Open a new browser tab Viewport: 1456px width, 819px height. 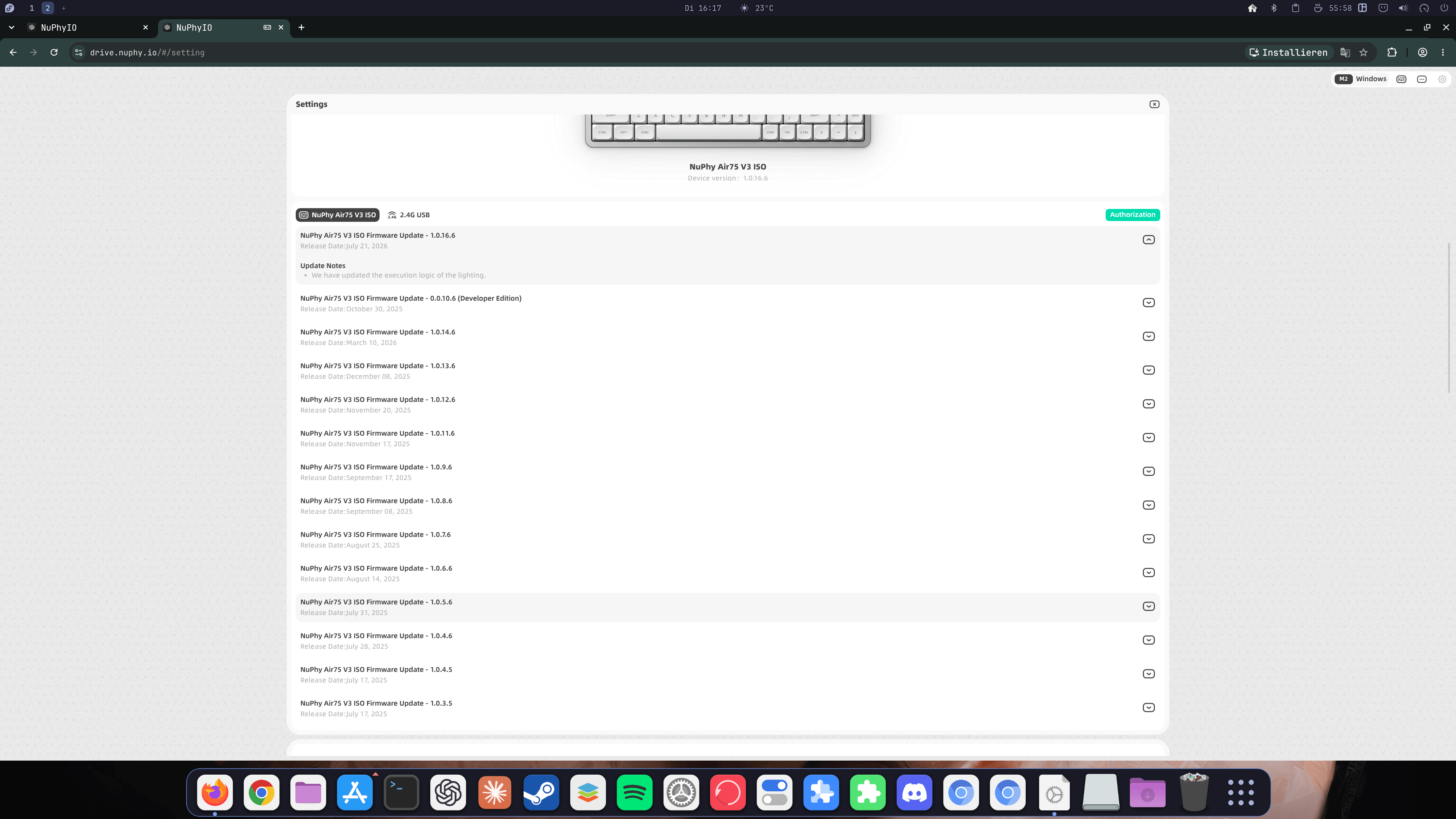click(x=301, y=28)
